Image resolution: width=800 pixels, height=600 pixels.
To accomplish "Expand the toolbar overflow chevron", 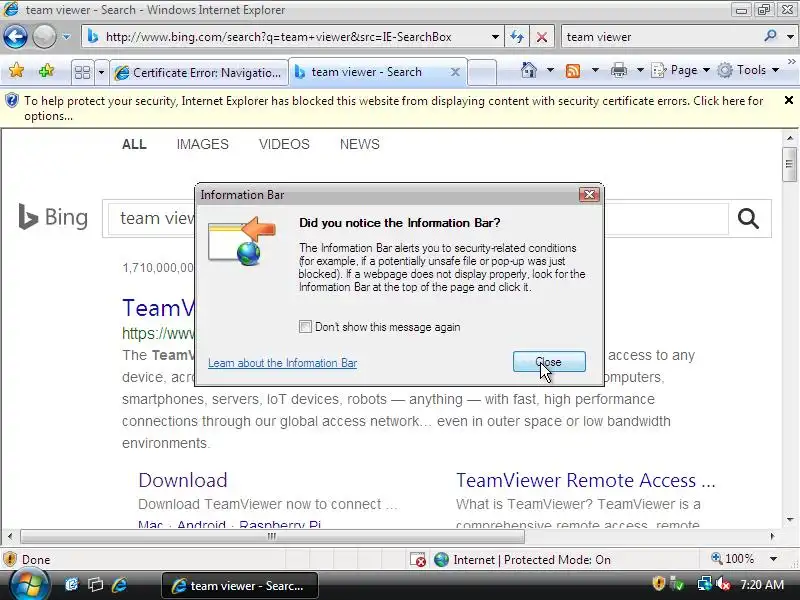I will click(x=791, y=62).
